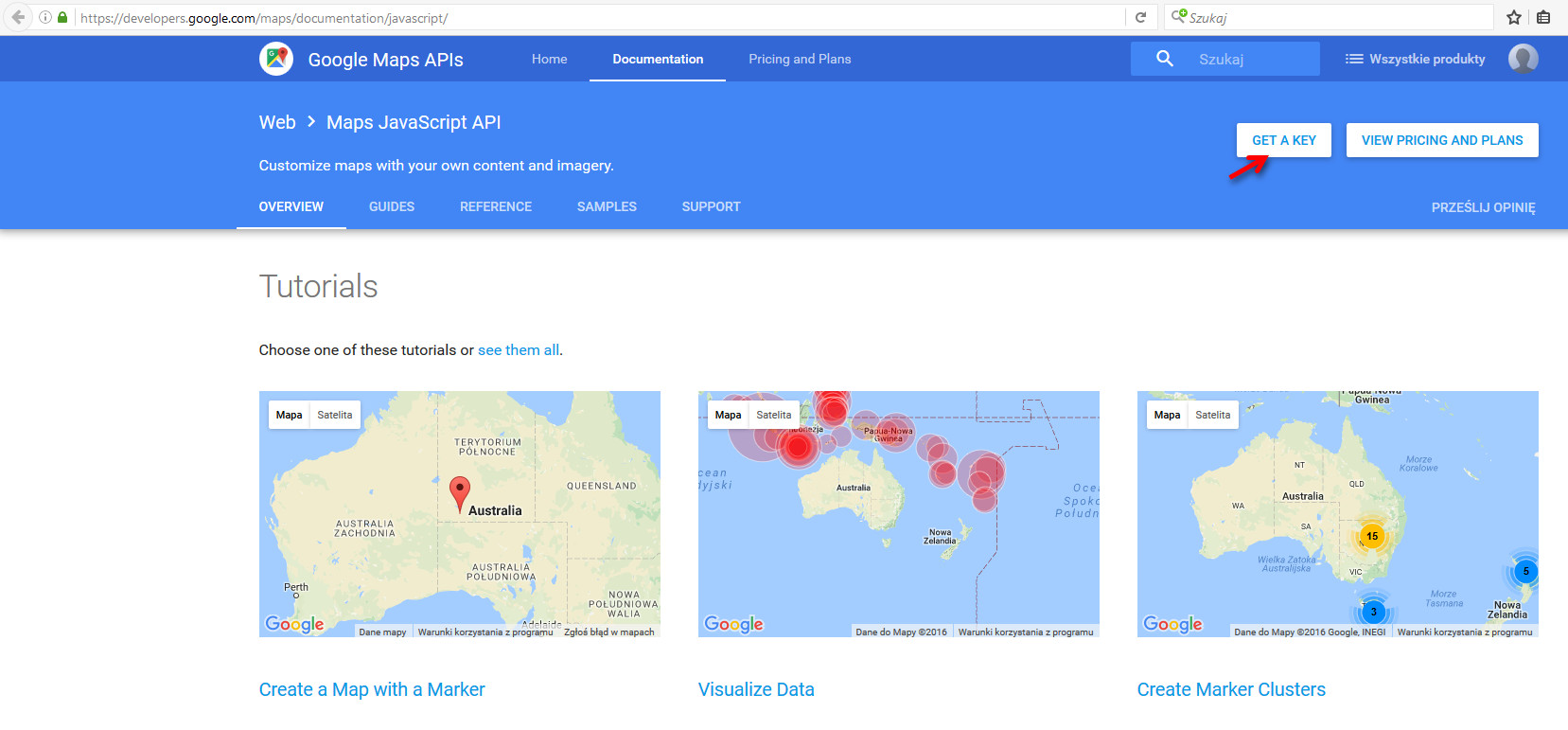Screen dimensions: 1568x730
Task: Click Google logo on the first map
Action: tap(294, 624)
